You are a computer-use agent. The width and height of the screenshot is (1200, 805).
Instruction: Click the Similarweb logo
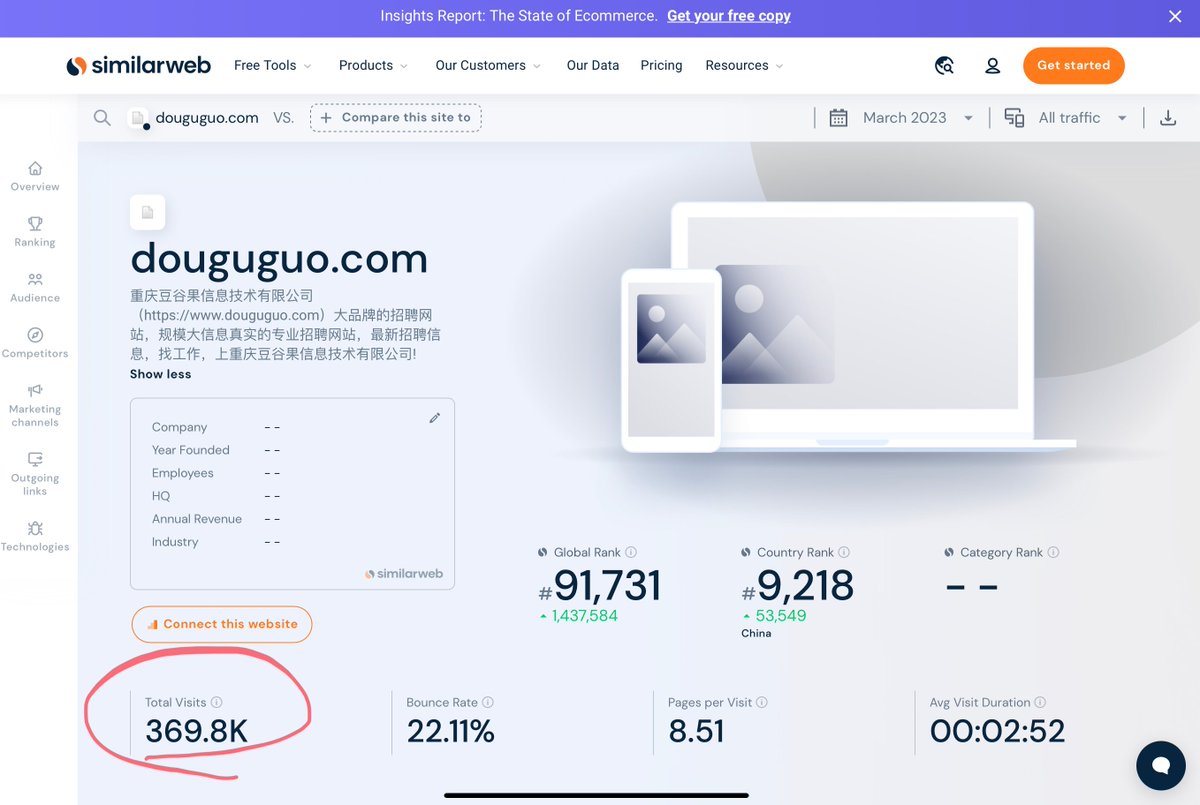pyautogui.click(x=139, y=66)
